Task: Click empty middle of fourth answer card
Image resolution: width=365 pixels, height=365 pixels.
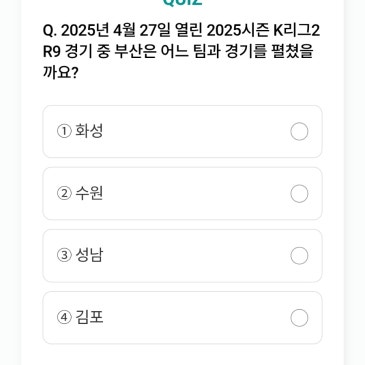Action: 197,318
